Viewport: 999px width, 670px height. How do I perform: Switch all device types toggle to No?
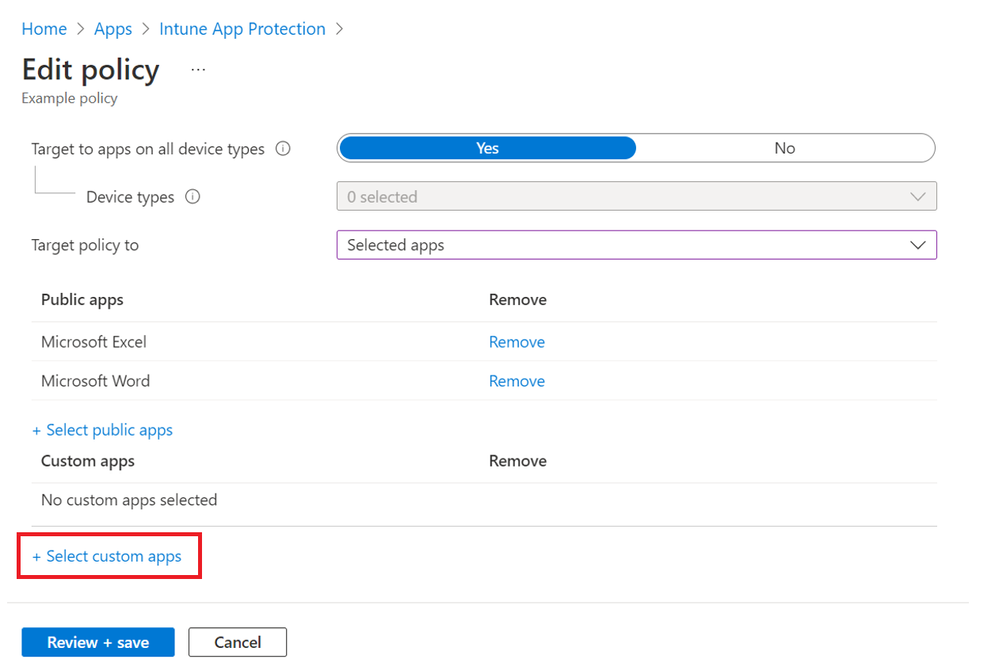click(784, 148)
